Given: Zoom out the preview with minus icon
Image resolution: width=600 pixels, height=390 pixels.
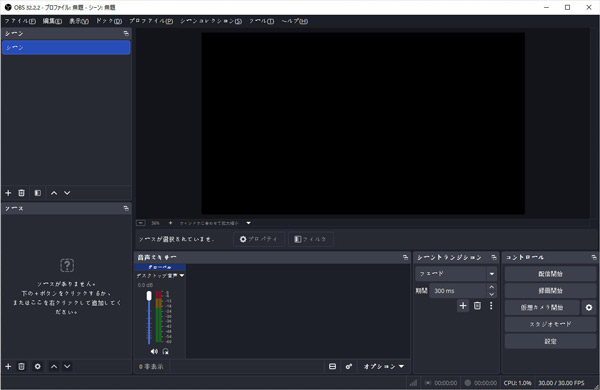Looking at the screenshot, I should click(x=141, y=223).
